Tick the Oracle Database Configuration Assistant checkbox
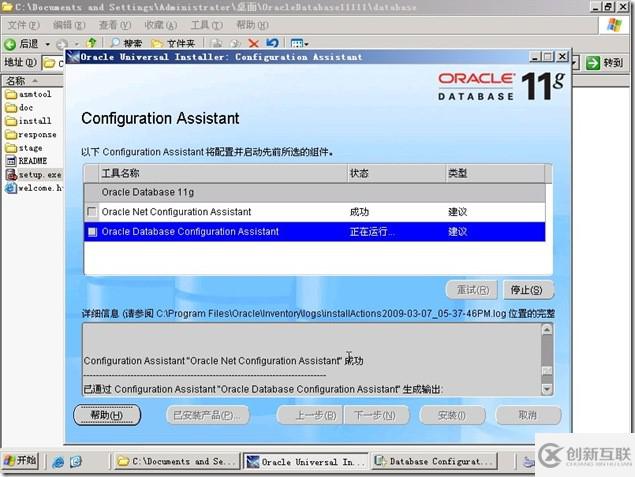Viewport: 635px width, 477px height. [92, 232]
